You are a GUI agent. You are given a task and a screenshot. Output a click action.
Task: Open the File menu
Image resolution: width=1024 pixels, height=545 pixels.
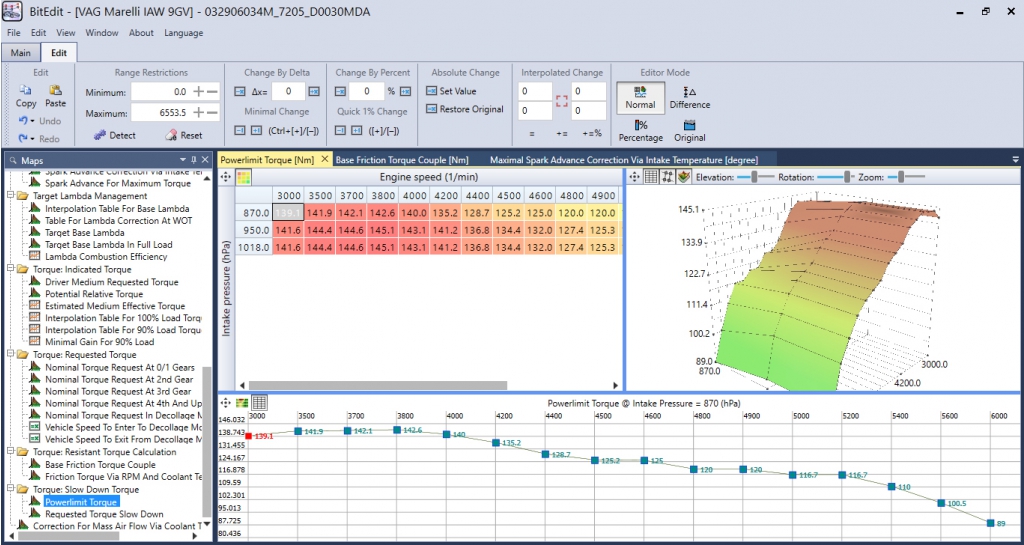(x=14, y=33)
